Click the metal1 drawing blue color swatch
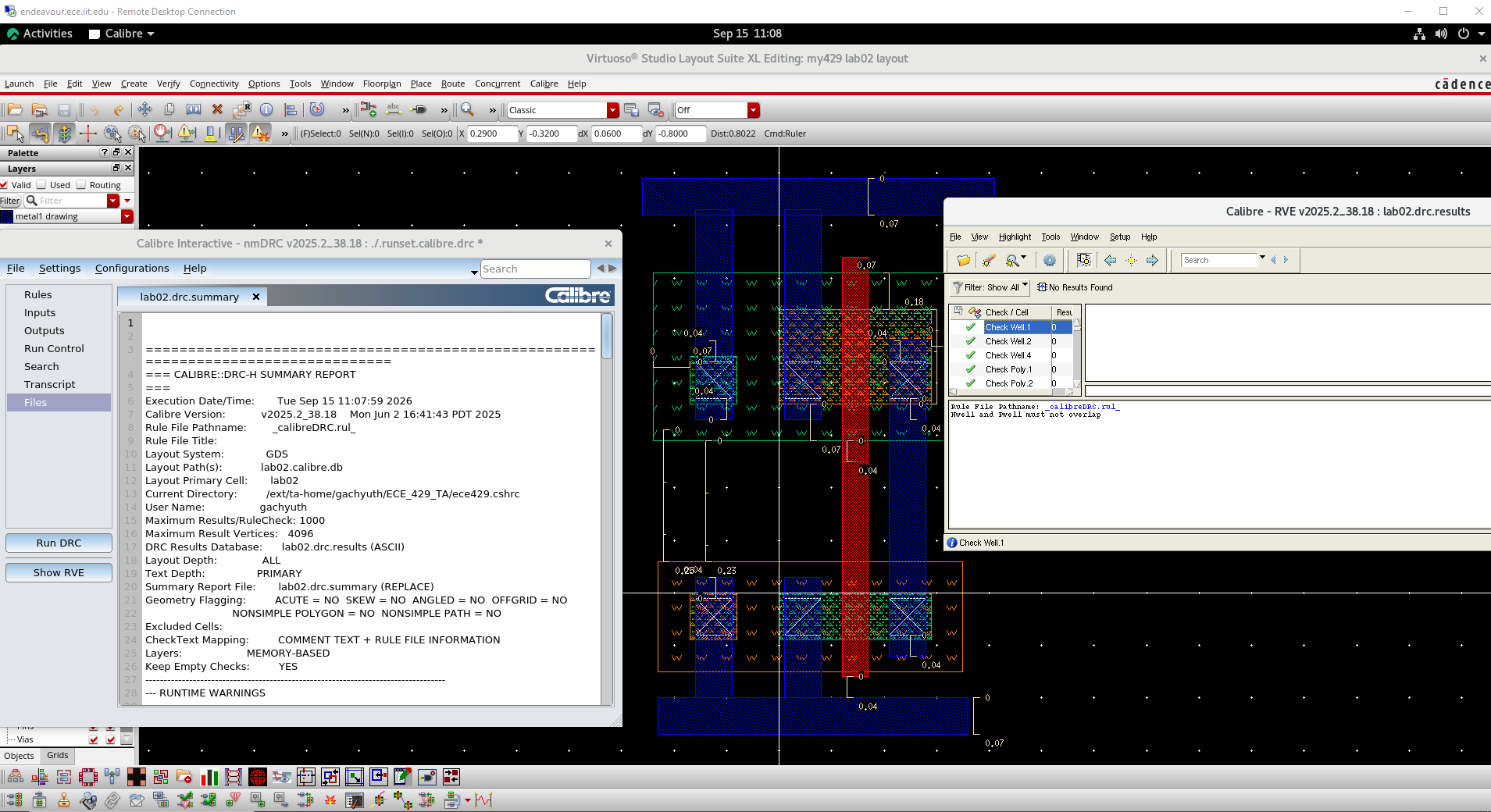The image size is (1491, 812). (x=7, y=216)
